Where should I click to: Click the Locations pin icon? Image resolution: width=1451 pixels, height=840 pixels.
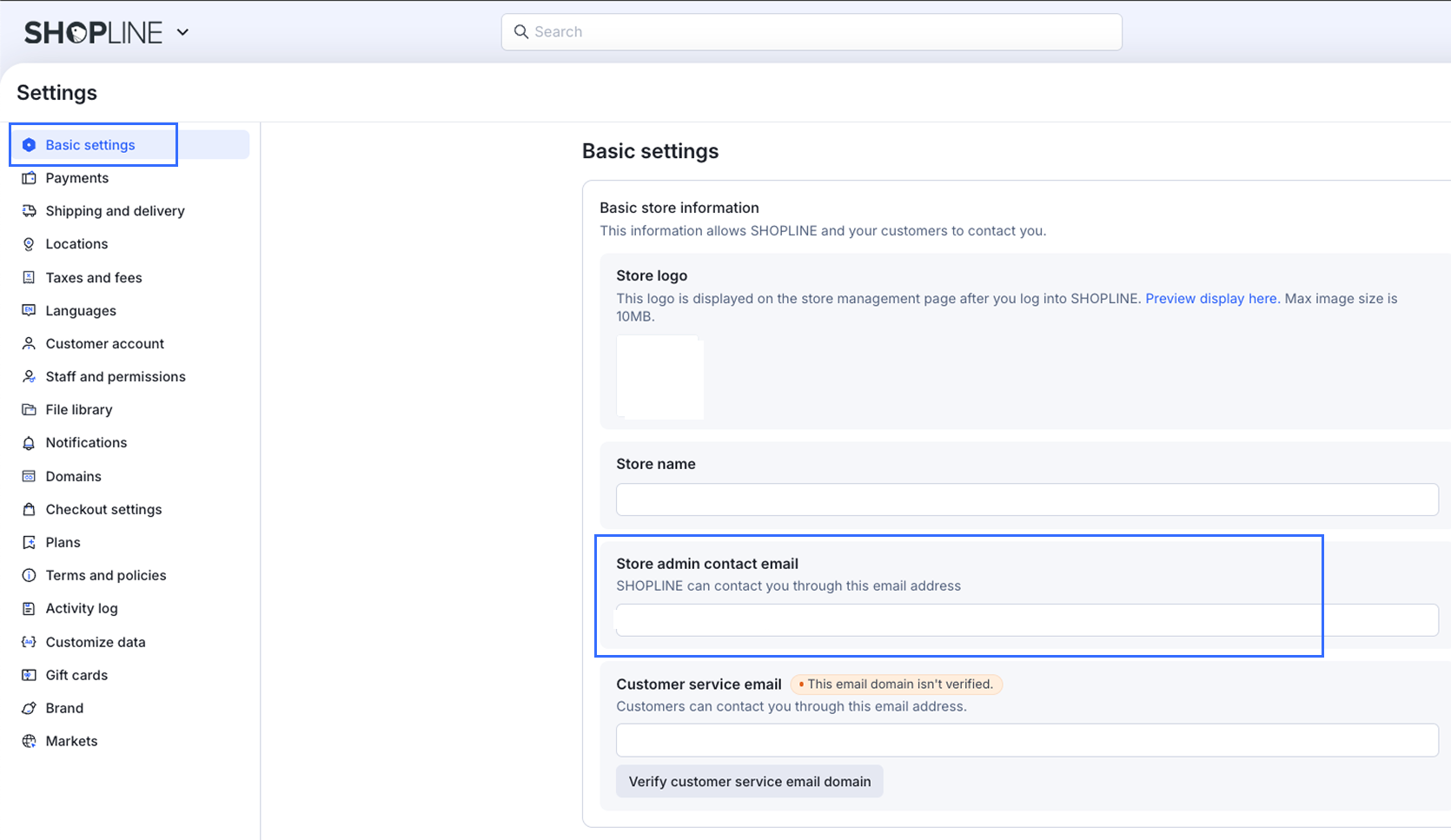pos(29,244)
